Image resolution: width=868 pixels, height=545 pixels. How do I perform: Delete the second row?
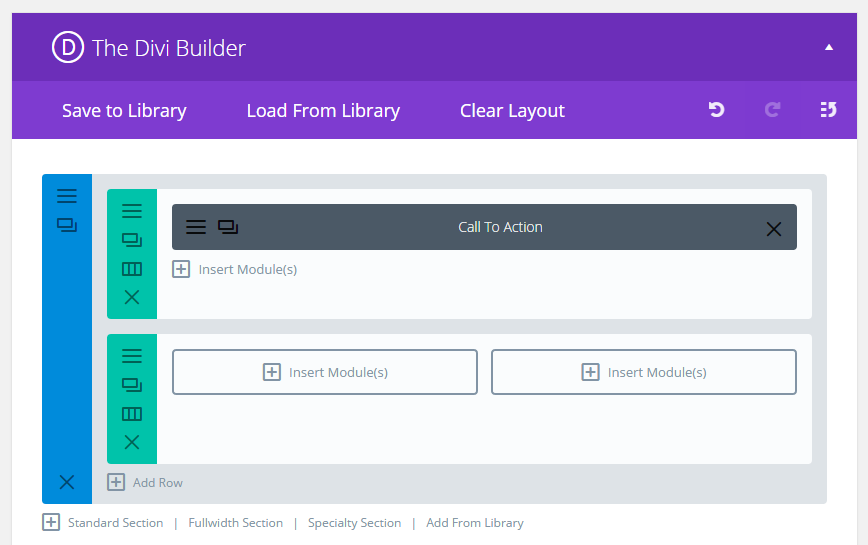pos(132,442)
